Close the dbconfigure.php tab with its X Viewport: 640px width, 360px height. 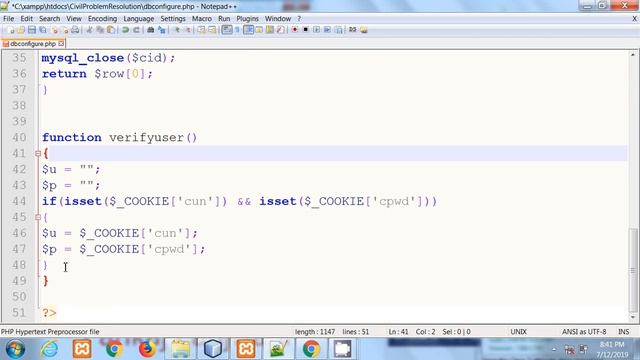[61, 43]
